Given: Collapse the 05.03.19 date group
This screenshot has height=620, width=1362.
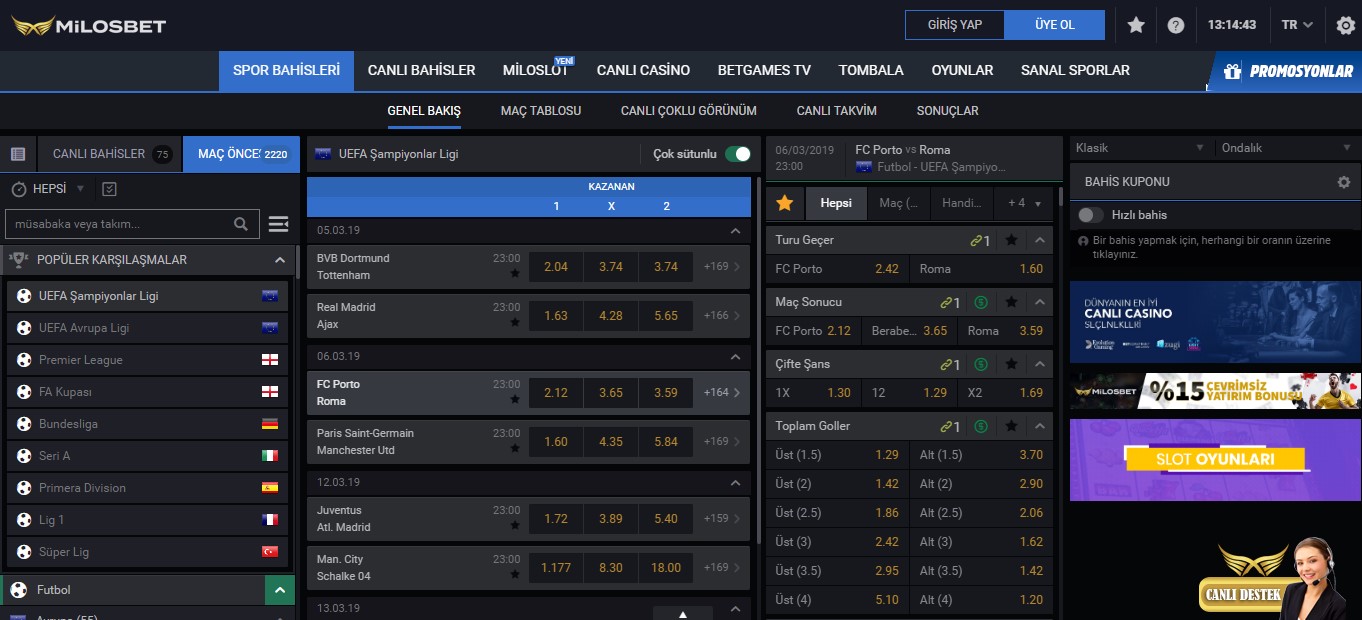Looking at the screenshot, I should coord(736,230).
